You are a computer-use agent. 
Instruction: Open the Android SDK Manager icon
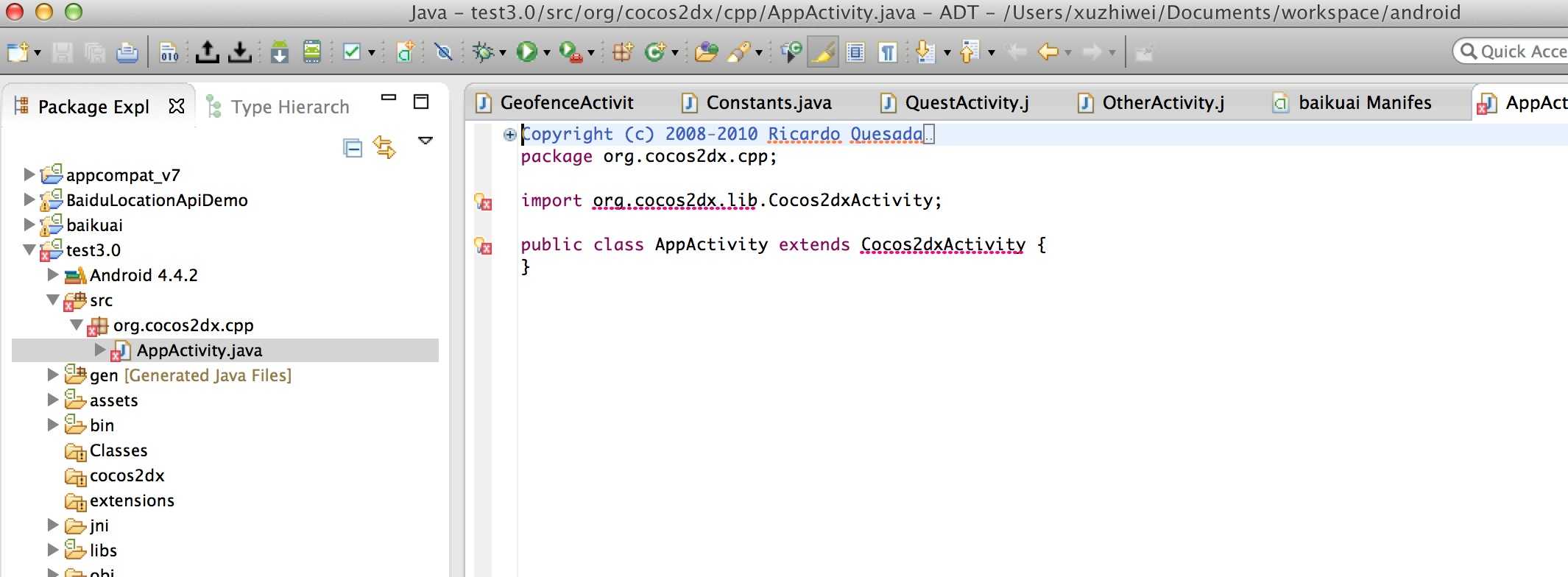click(280, 52)
